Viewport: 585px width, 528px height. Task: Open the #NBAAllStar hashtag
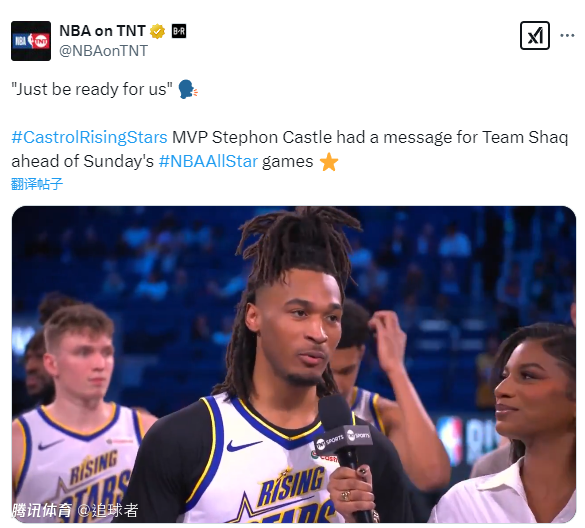tap(208, 162)
